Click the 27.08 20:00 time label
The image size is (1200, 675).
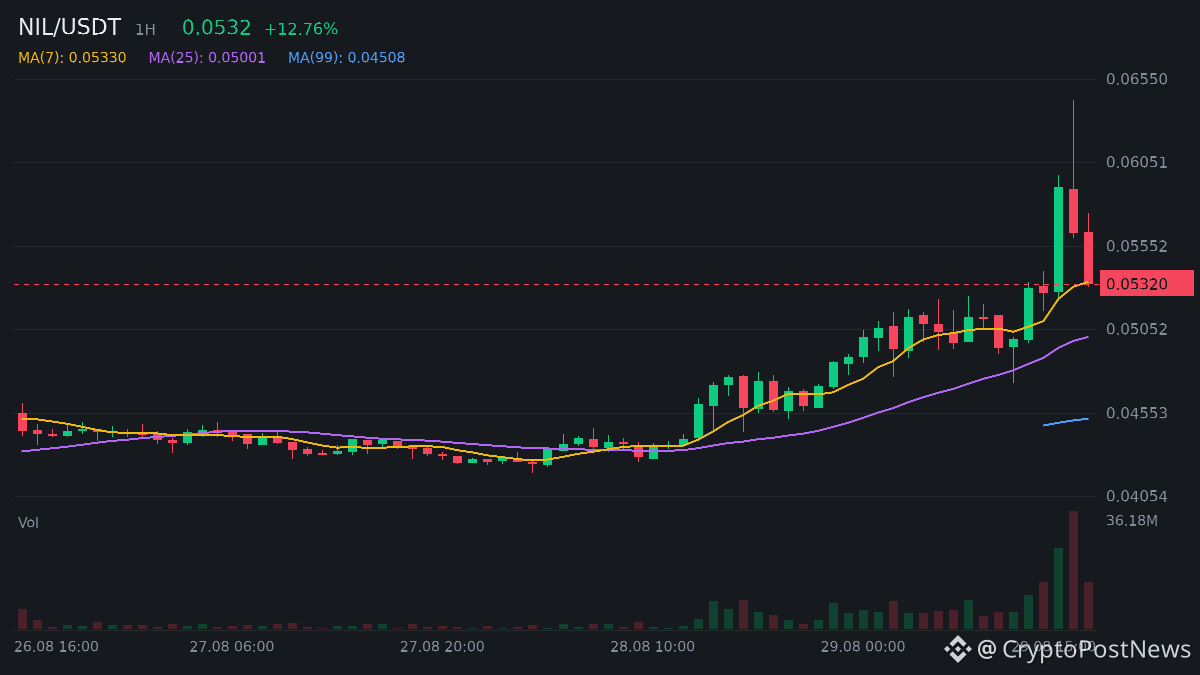442,647
